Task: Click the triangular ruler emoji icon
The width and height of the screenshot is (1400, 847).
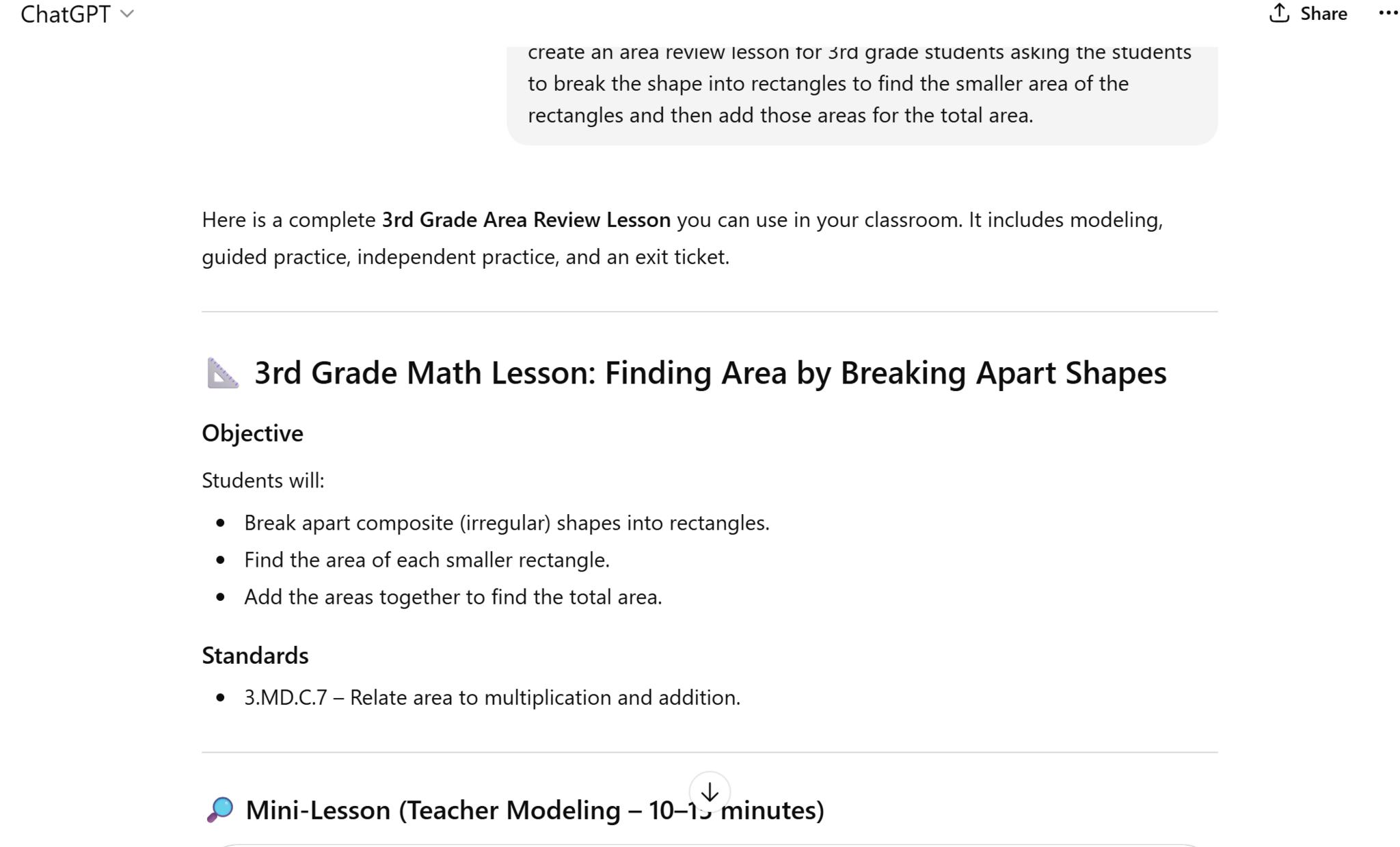Action: click(223, 373)
